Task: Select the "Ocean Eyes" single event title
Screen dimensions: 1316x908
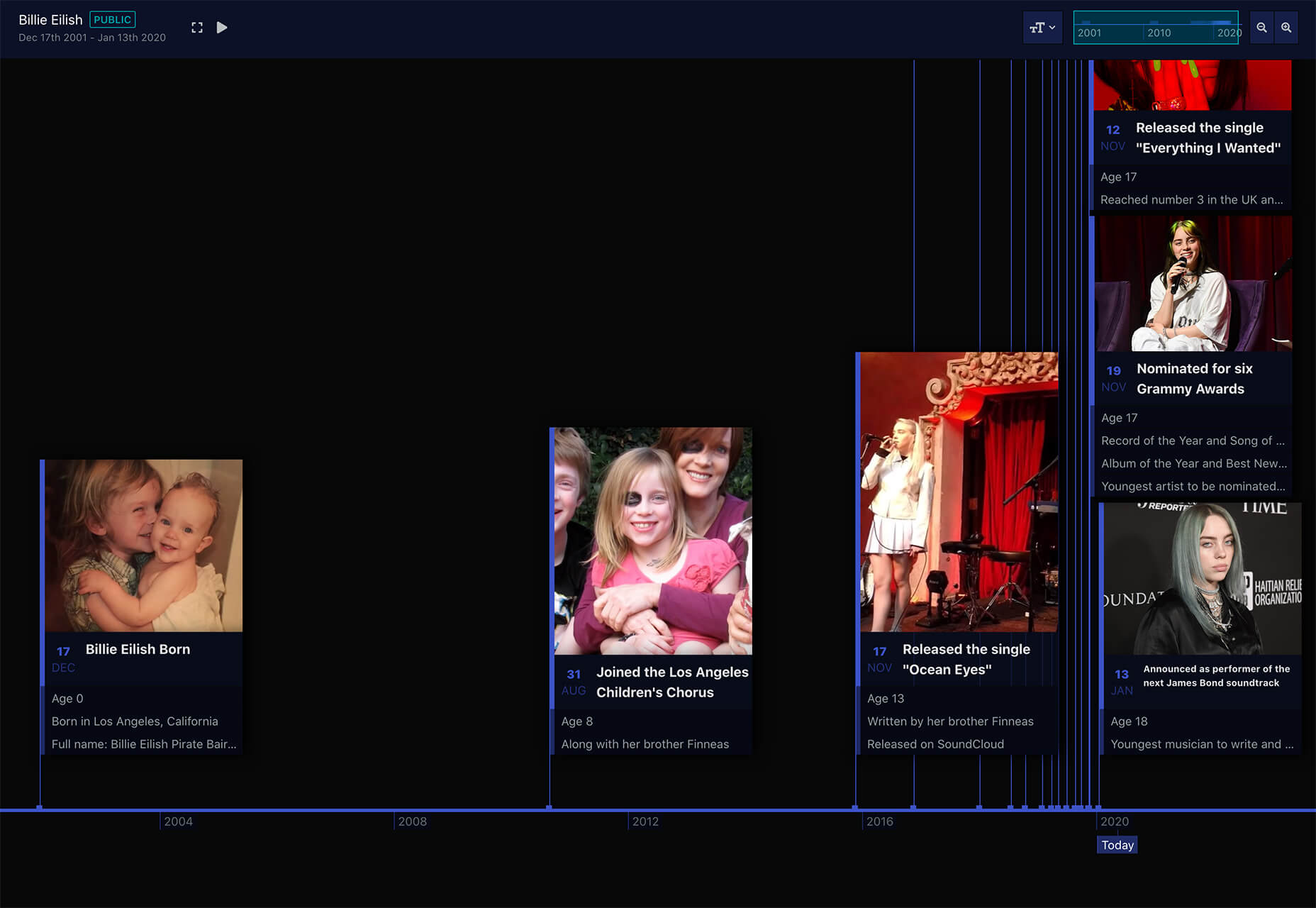Action: tap(966, 659)
